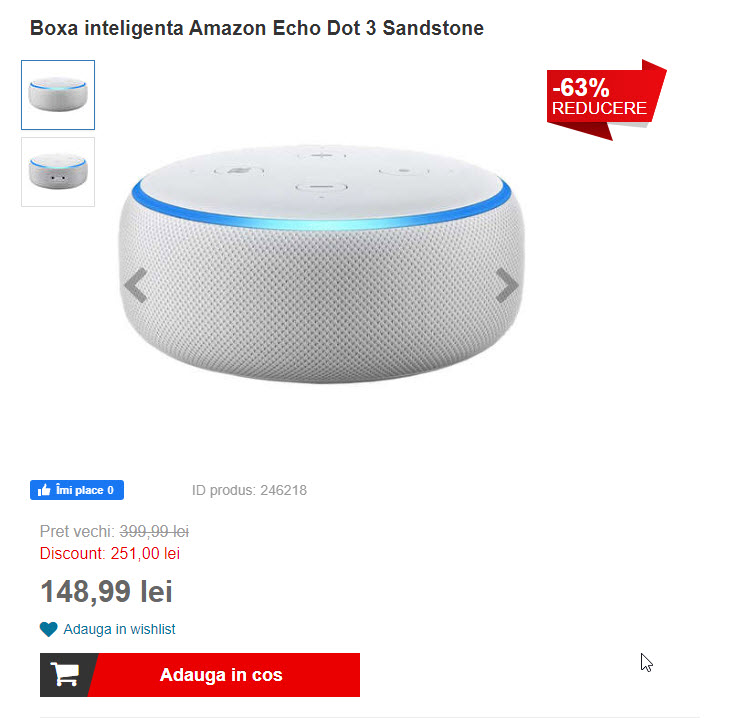Like the product with the Îmi place button
The image size is (733, 718).
coord(77,490)
